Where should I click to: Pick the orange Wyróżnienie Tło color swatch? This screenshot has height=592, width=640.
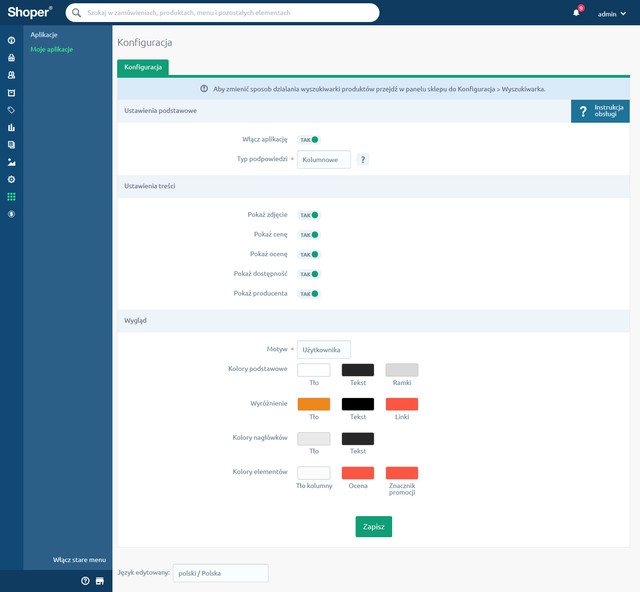click(x=314, y=404)
